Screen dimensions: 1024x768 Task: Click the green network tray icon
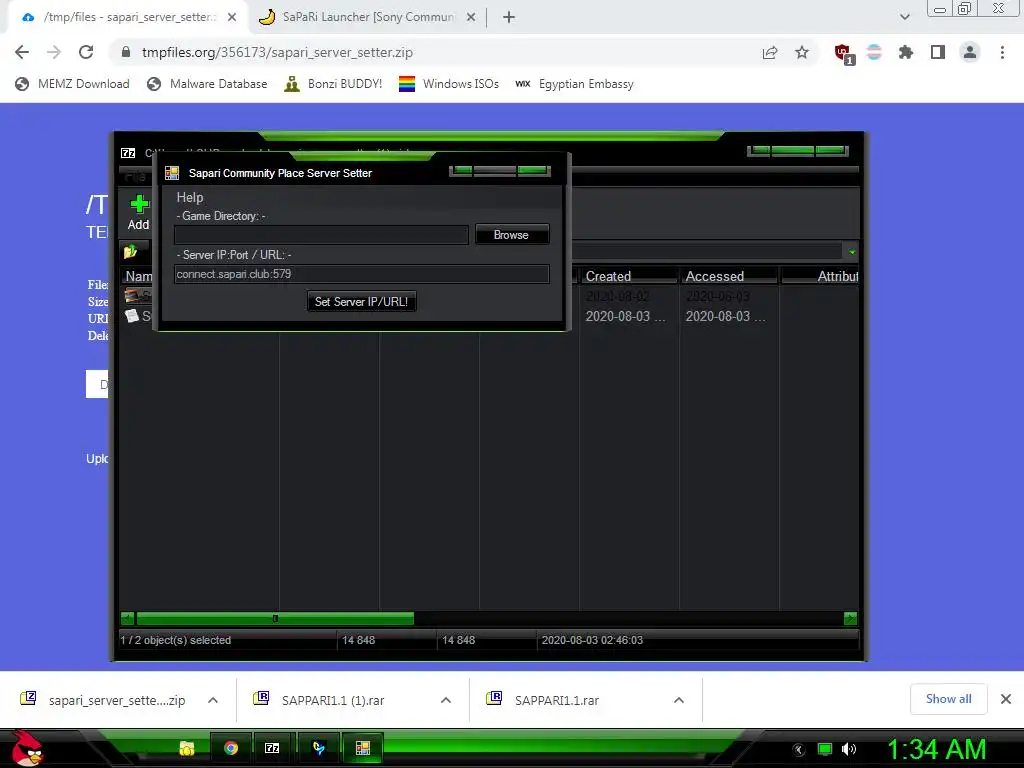[x=825, y=749]
